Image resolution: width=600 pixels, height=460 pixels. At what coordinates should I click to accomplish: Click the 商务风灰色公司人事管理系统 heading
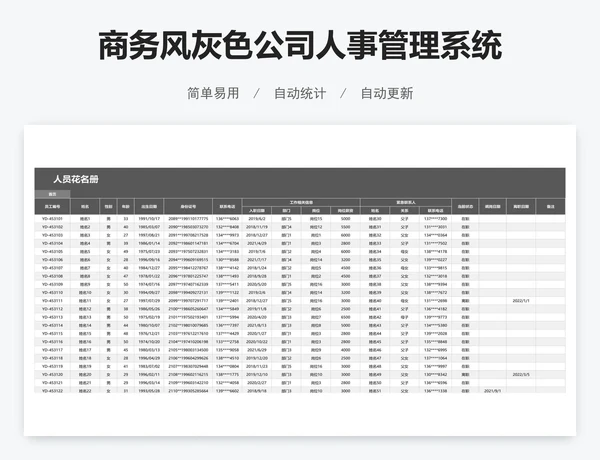click(300, 46)
